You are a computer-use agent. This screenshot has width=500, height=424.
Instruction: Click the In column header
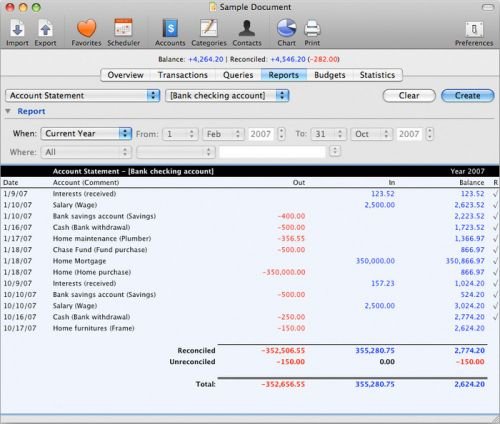[392, 182]
